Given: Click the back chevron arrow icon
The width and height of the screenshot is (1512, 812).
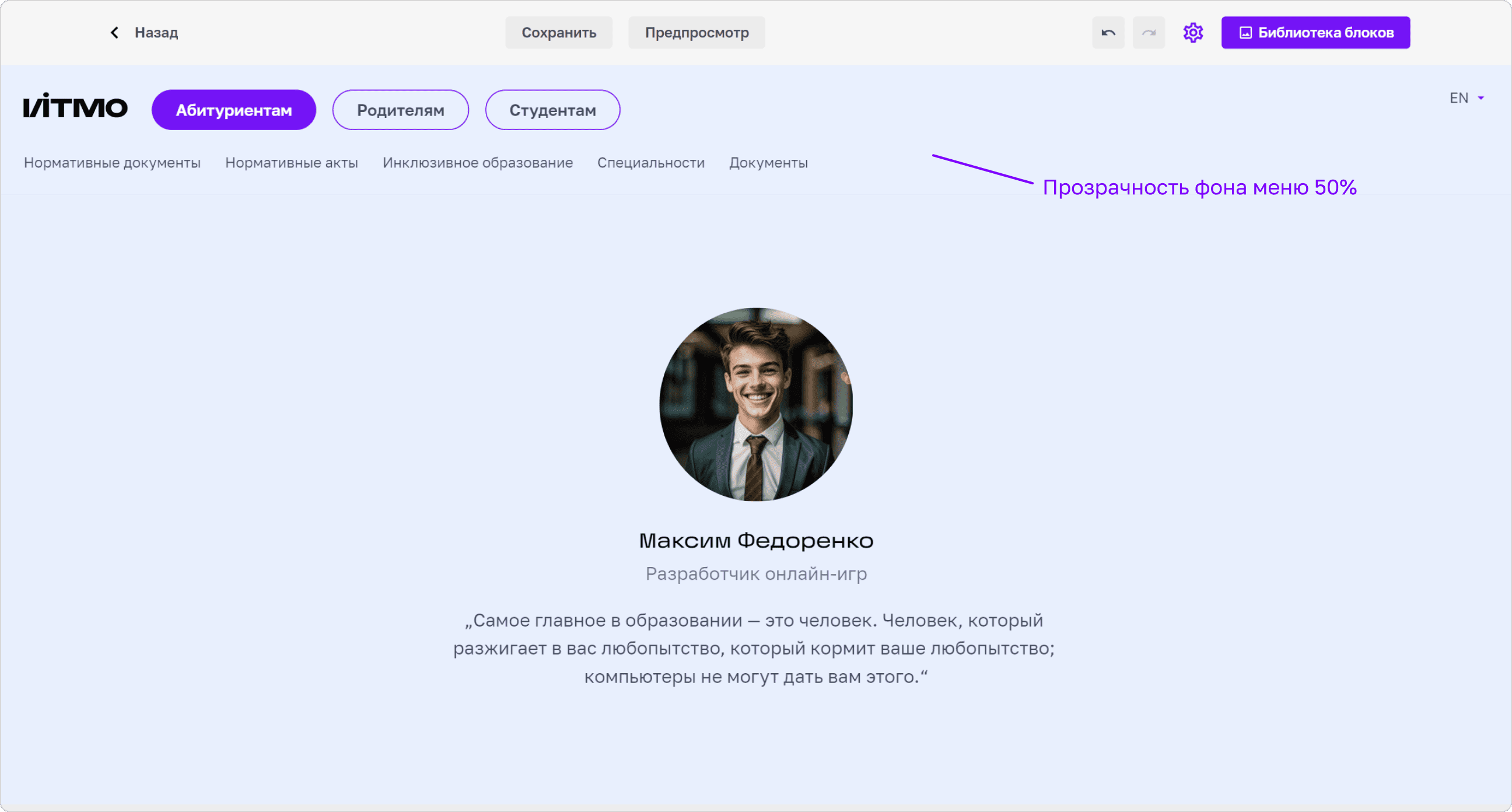Looking at the screenshot, I should 114,33.
